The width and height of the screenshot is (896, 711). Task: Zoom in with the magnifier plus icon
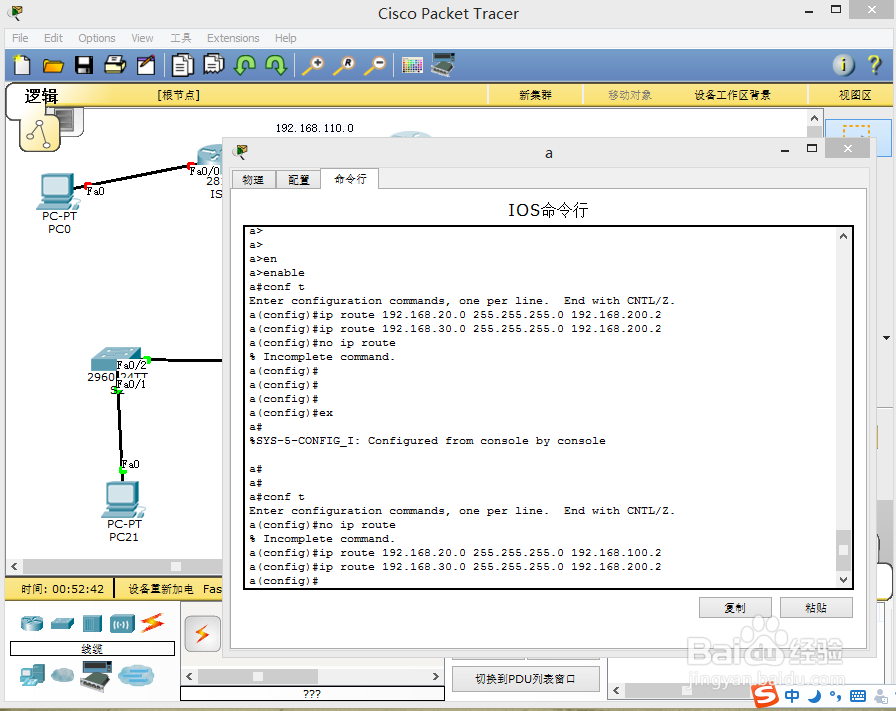pyautogui.click(x=313, y=65)
